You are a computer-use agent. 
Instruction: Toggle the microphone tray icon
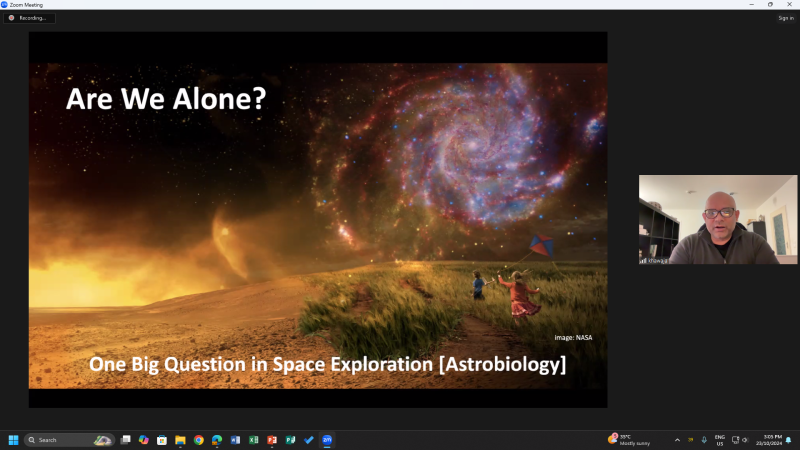coord(704,440)
